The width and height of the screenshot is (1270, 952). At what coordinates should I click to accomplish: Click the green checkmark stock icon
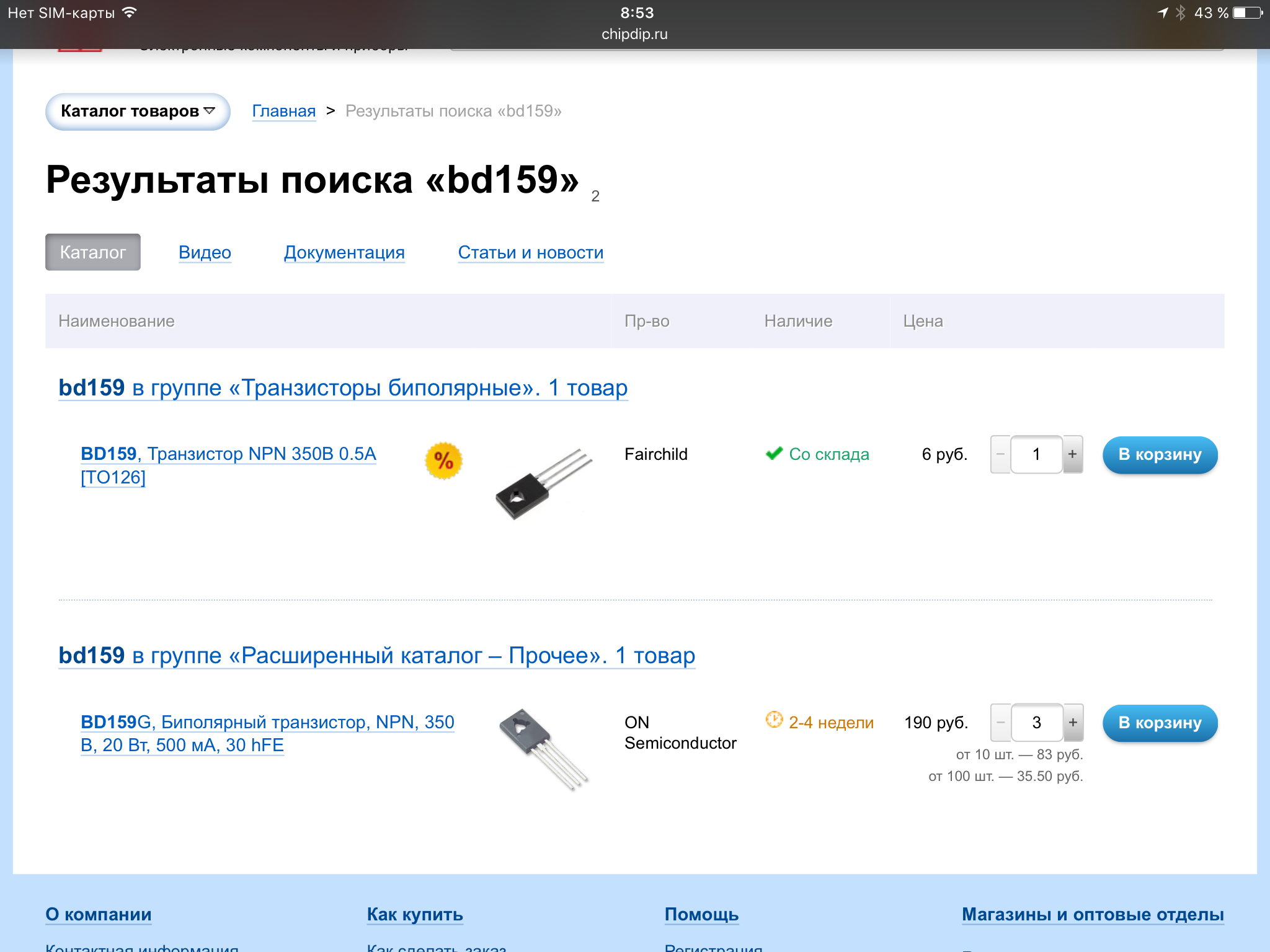[774, 454]
